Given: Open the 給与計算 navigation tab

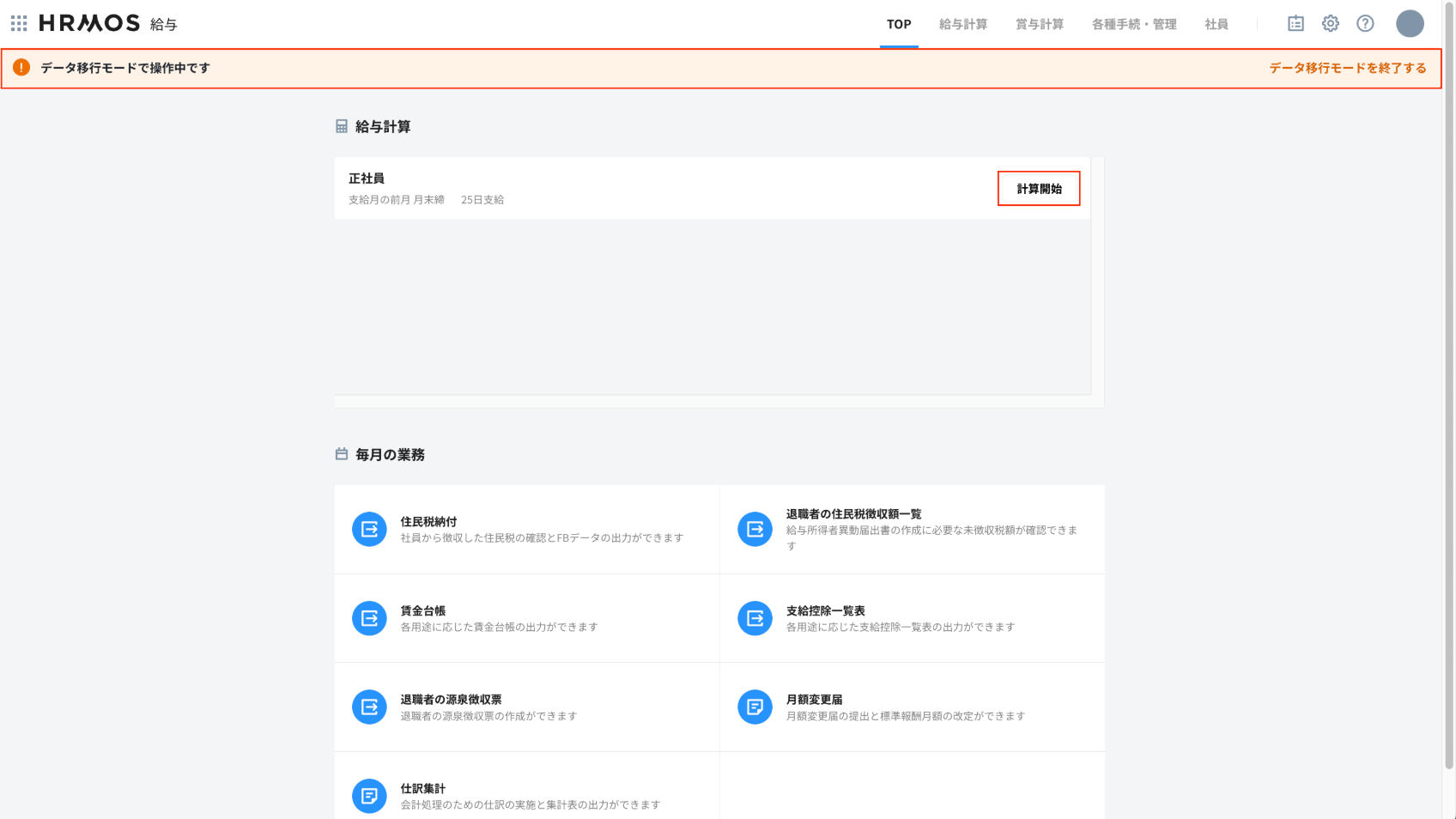Looking at the screenshot, I should (x=962, y=24).
